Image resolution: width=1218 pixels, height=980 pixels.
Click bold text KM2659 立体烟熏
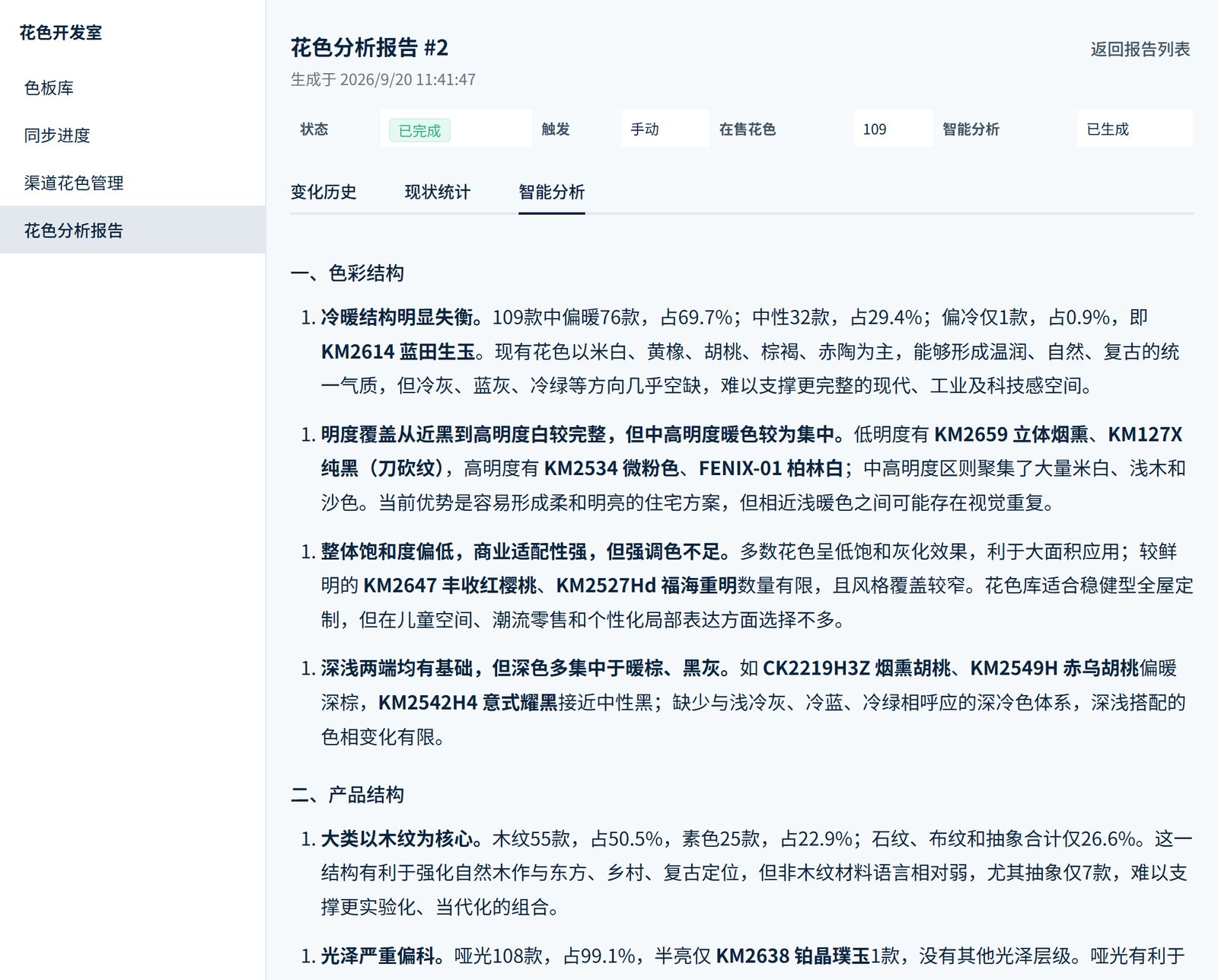[x=1011, y=434]
